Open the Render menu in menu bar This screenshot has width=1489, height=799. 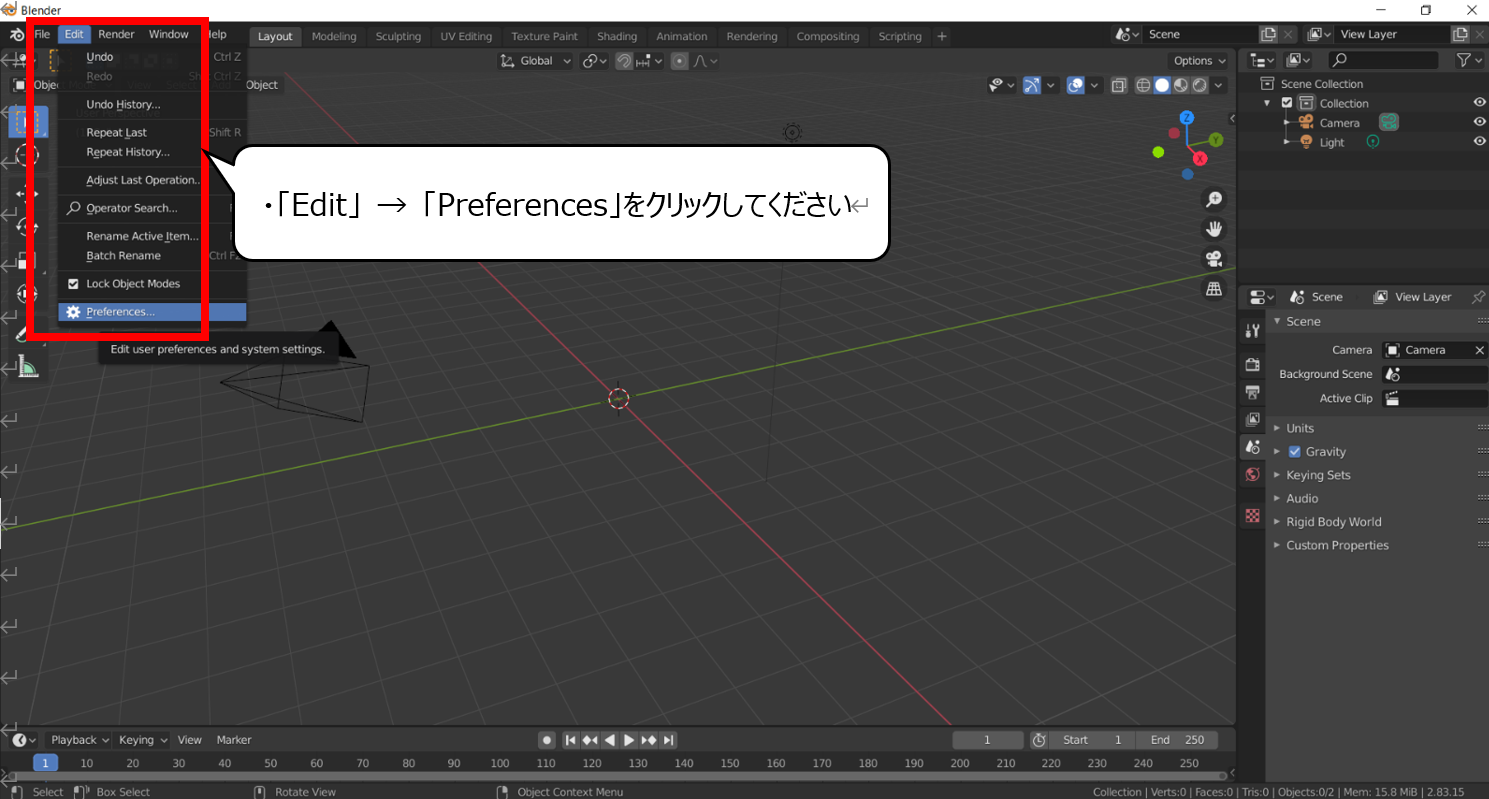pos(116,34)
